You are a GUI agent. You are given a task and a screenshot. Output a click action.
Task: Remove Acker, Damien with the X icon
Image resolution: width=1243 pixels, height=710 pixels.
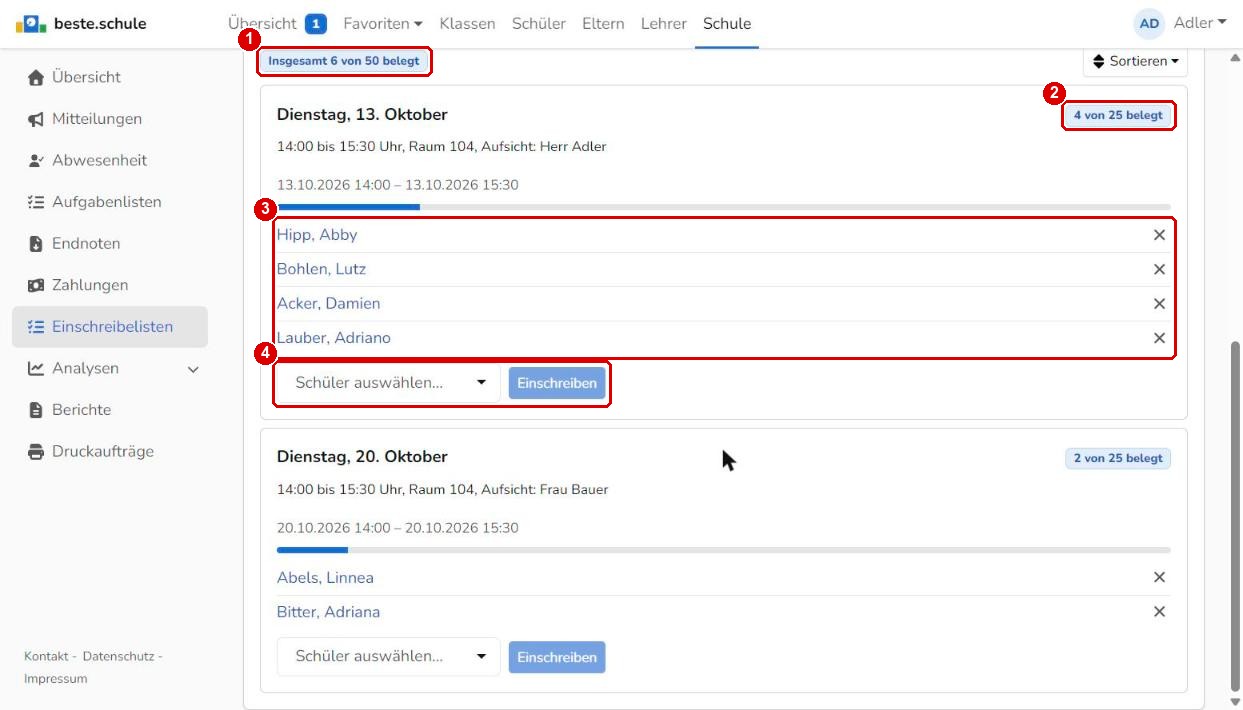click(x=1159, y=304)
